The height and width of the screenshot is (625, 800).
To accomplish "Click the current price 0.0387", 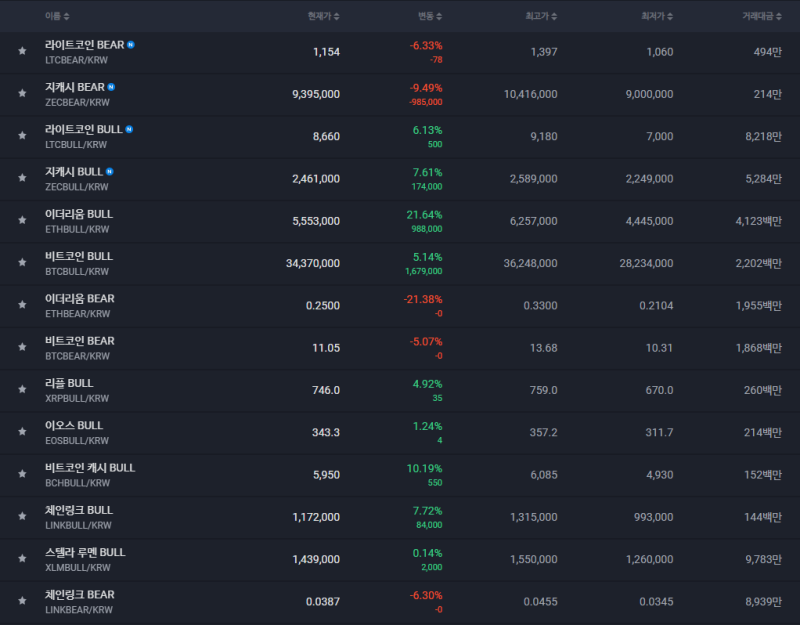I will point(323,602).
